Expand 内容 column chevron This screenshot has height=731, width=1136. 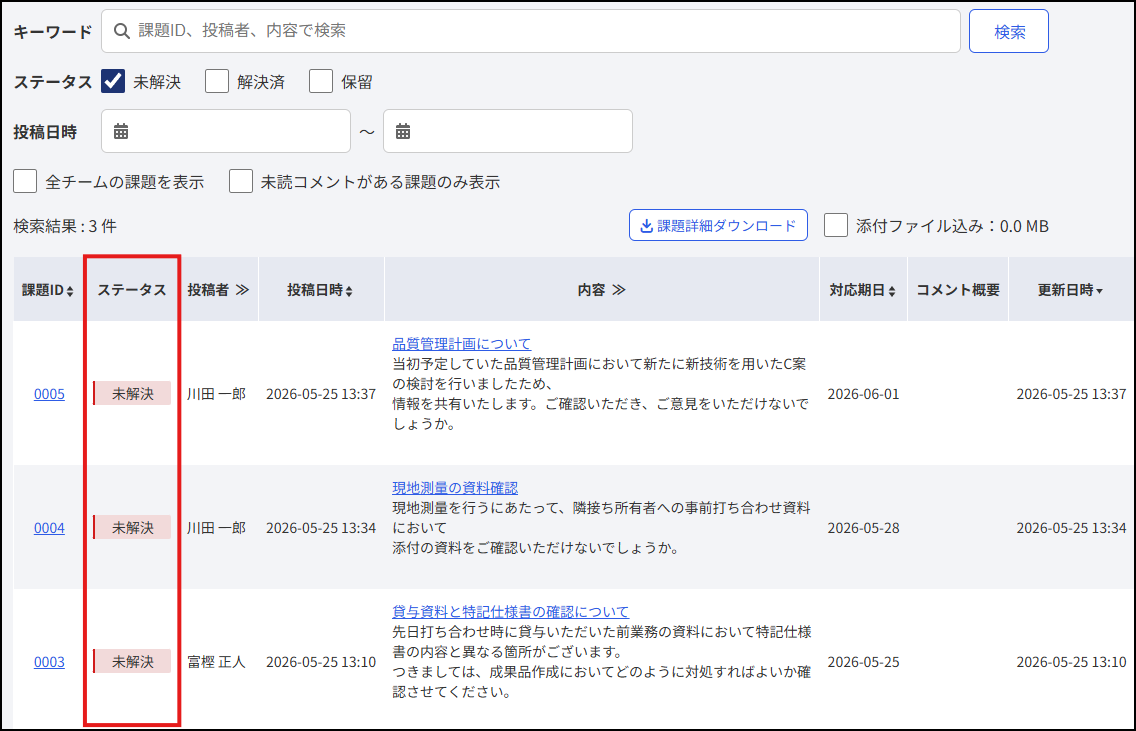tap(619, 290)
